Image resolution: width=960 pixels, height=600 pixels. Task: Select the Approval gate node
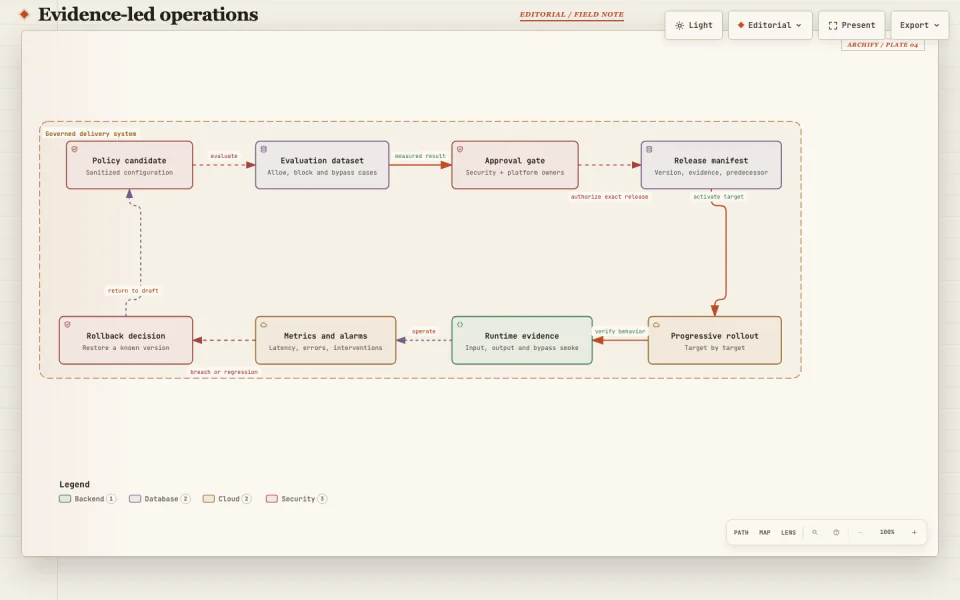[x=515, y=165]
